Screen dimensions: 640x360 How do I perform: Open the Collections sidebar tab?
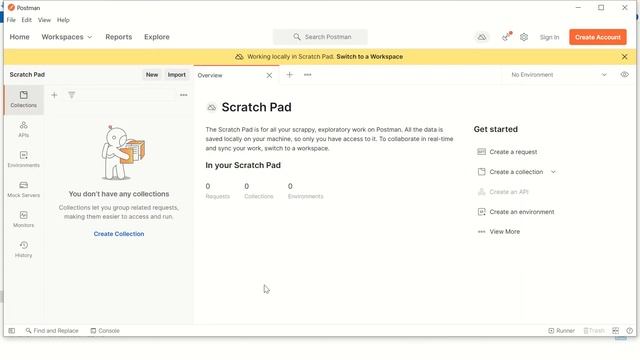pyautogui.click(x=24, y=99)
